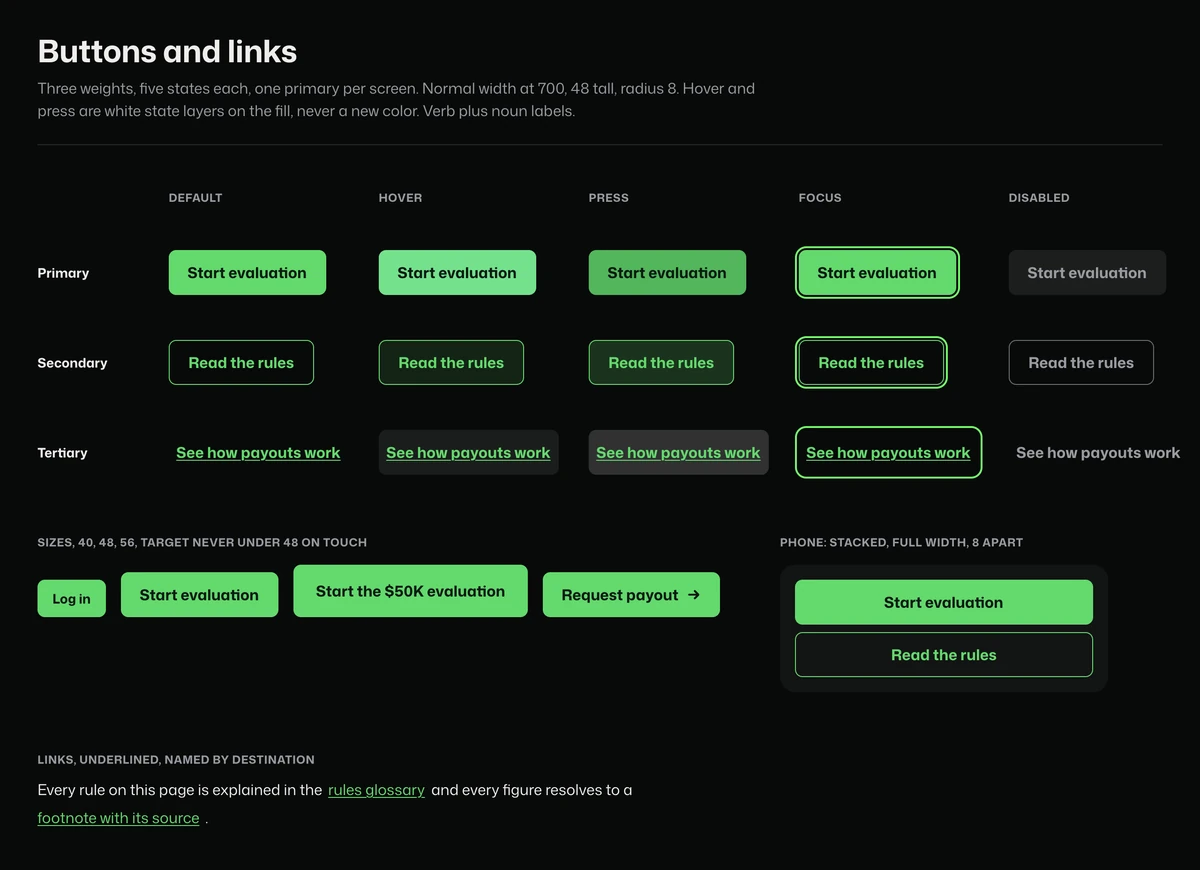Click the Secondary row label
Image resolution: width=1200 pixels, height=870 pixels.
click(72, 362)
